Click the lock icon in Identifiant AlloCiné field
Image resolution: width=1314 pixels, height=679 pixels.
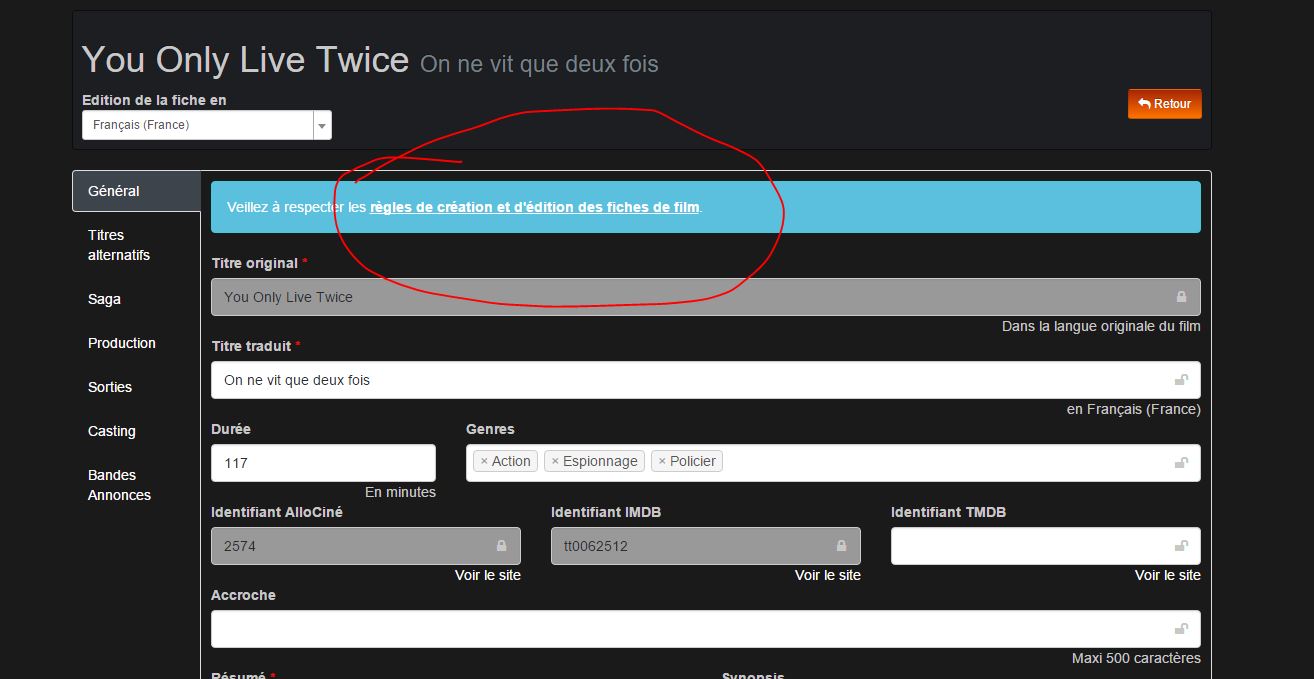501,546
